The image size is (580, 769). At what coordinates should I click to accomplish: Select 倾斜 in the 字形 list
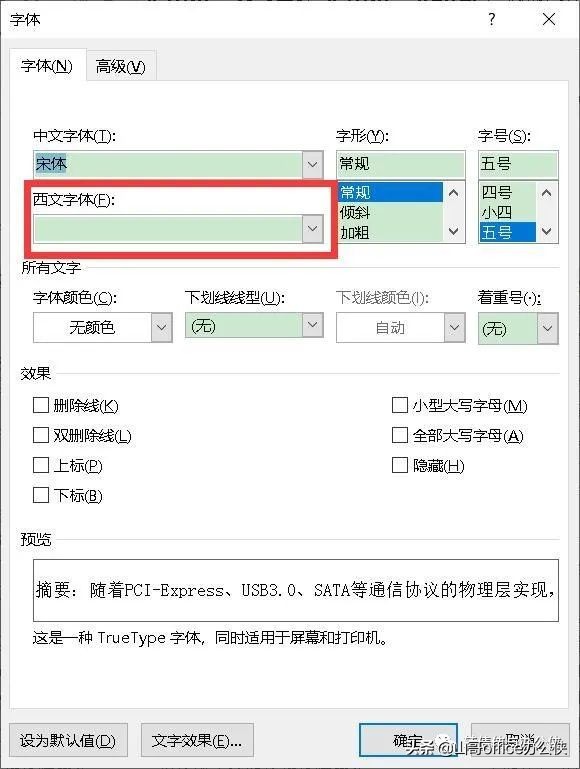[x=355, y=213]
